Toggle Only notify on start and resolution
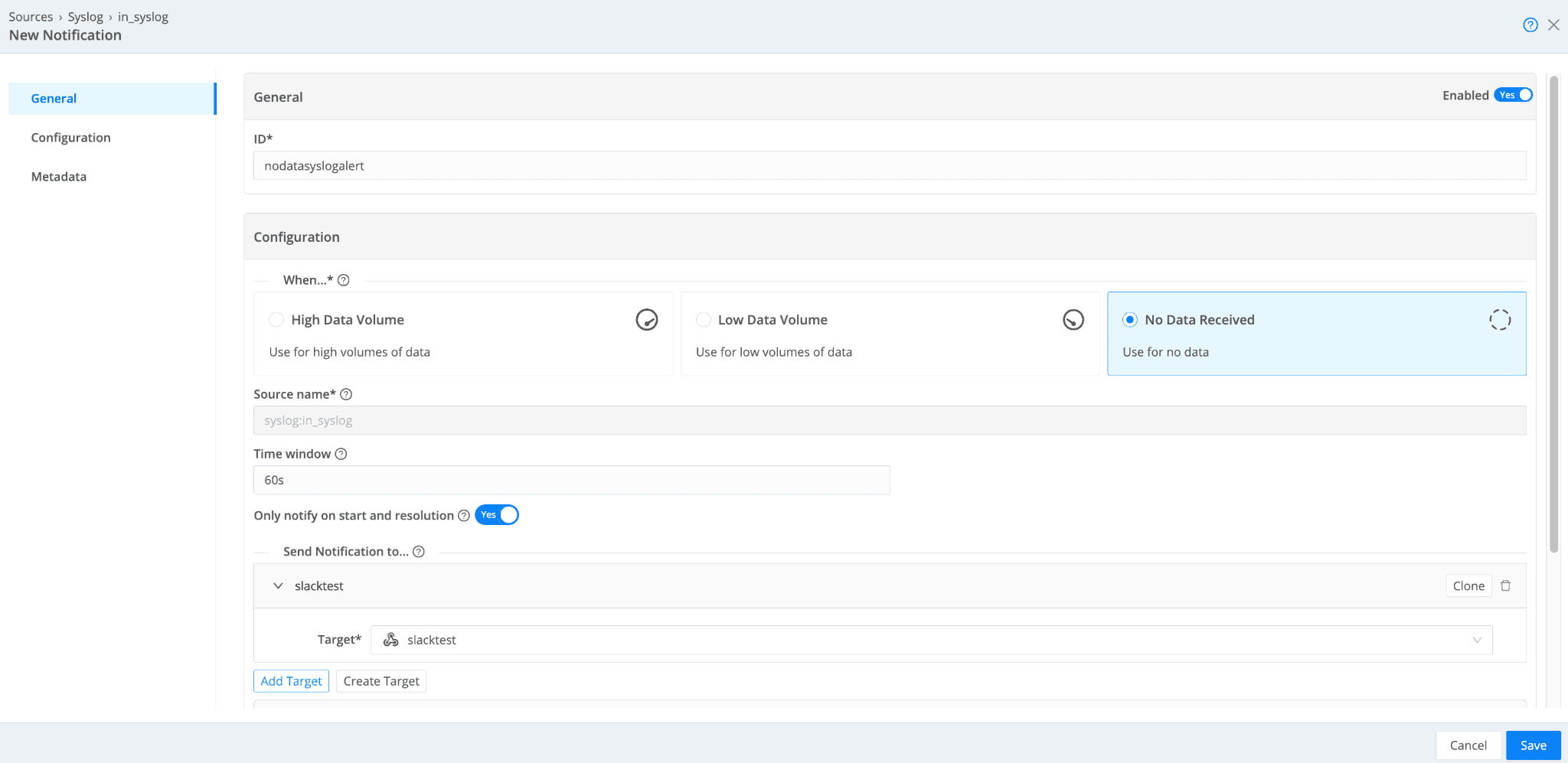Screen dimensions: 1568x763 point(497,515)
